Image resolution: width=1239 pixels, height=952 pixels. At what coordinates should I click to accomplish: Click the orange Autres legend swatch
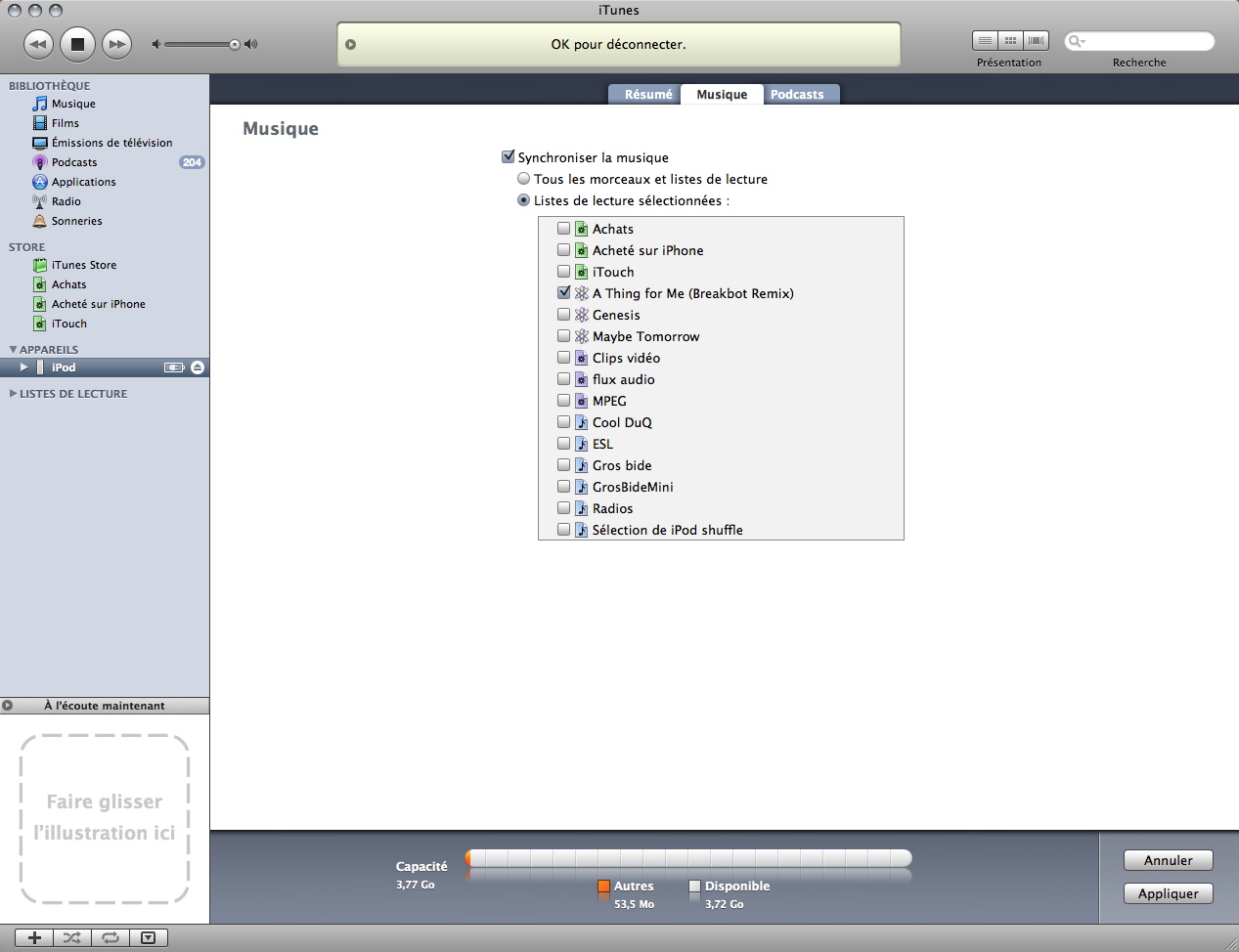(603, 887)
